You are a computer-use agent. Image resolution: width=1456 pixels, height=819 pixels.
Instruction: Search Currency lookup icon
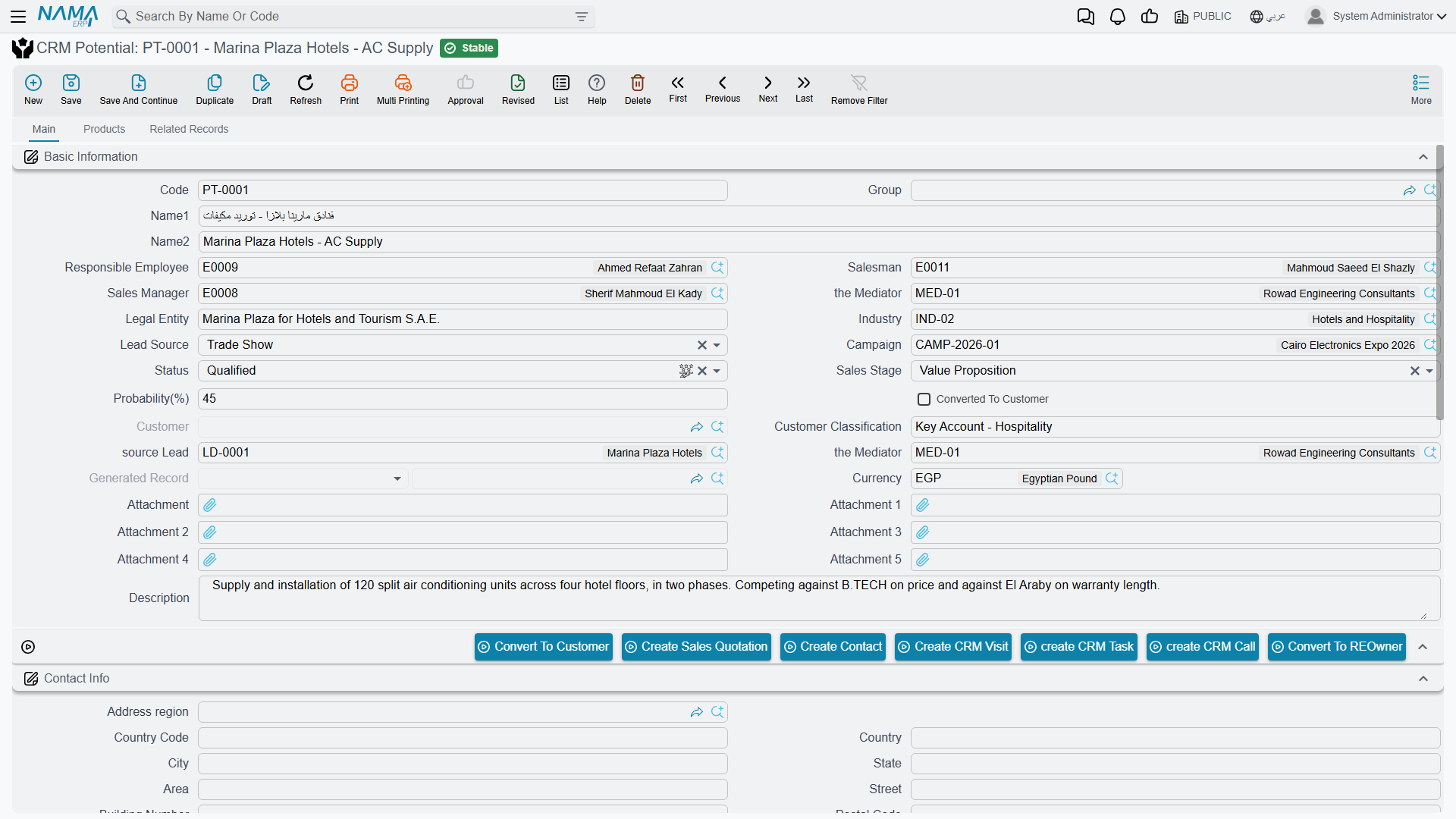[1112, 479]
